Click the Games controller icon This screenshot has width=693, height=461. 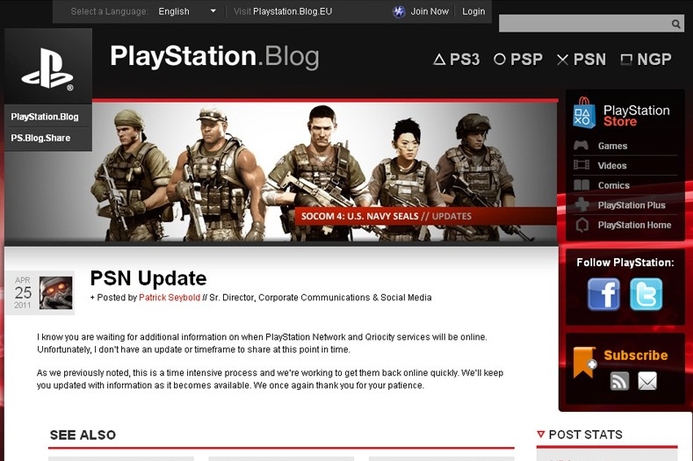581,145
